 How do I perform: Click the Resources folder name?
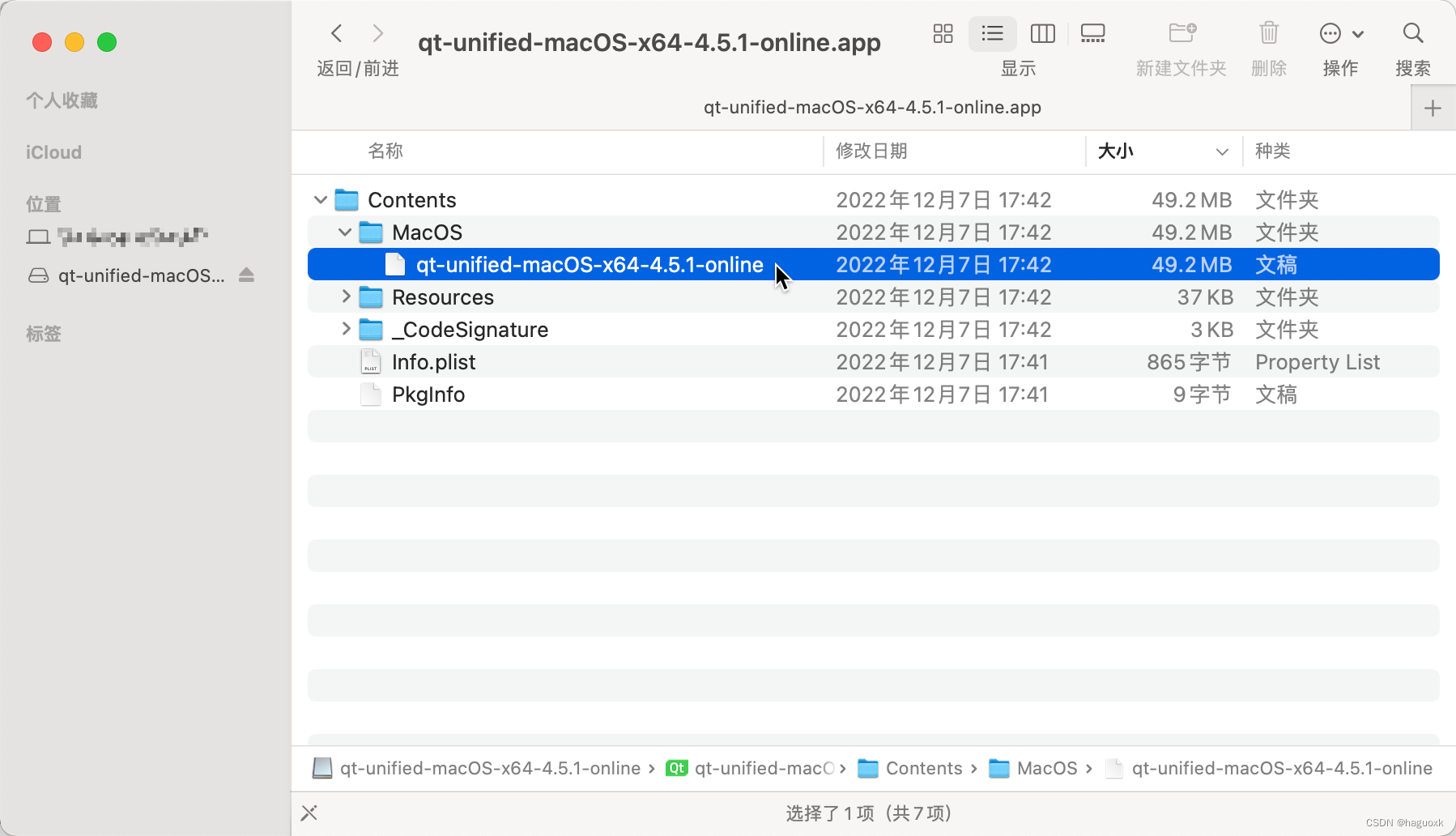(443, 297)
